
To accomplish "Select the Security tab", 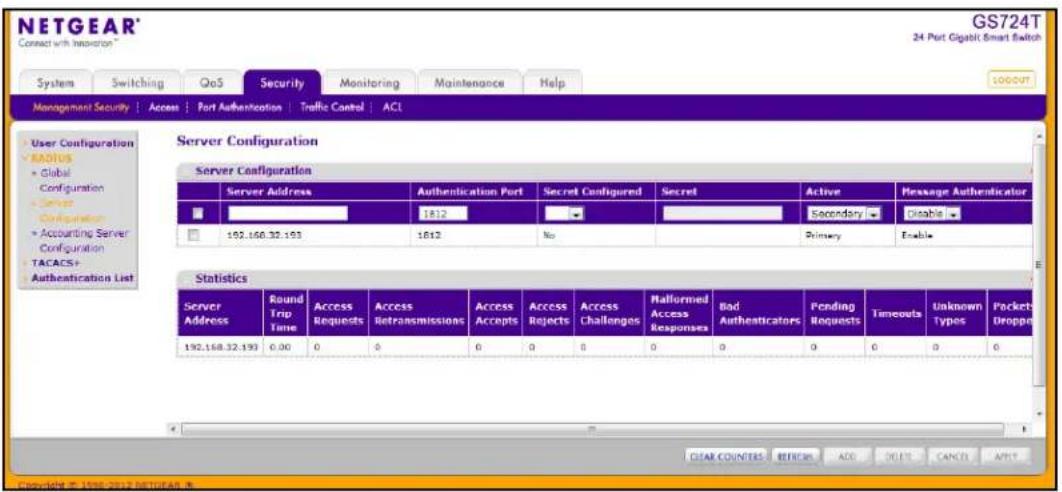I will coord(282,84).
